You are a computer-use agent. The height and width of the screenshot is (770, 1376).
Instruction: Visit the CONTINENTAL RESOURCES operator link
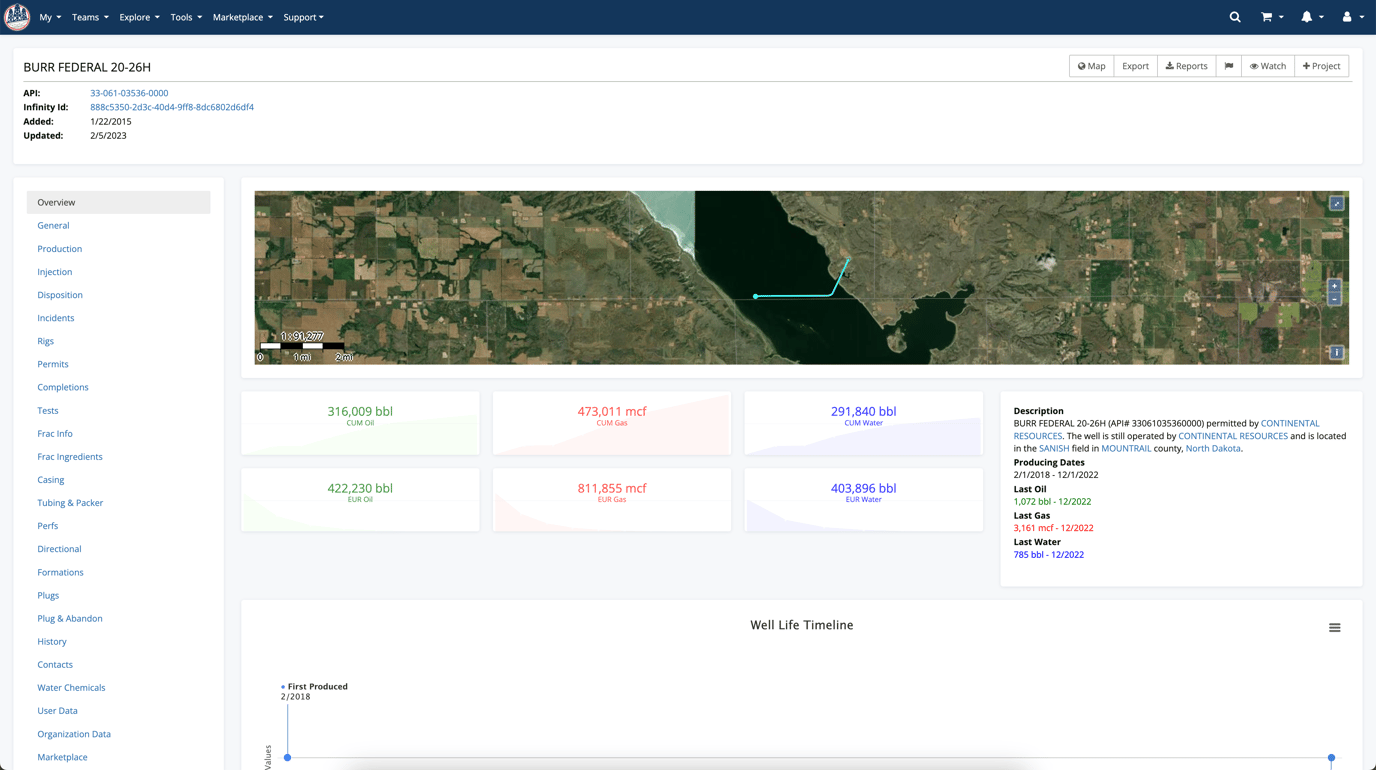[1233, 435]
